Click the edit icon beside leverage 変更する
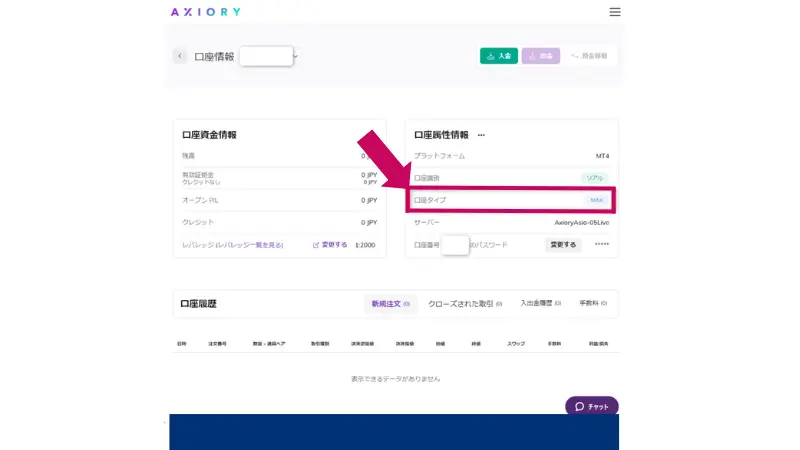Viewport: 800px width, 450px height. pyautogui.click(x=316, y=244)
